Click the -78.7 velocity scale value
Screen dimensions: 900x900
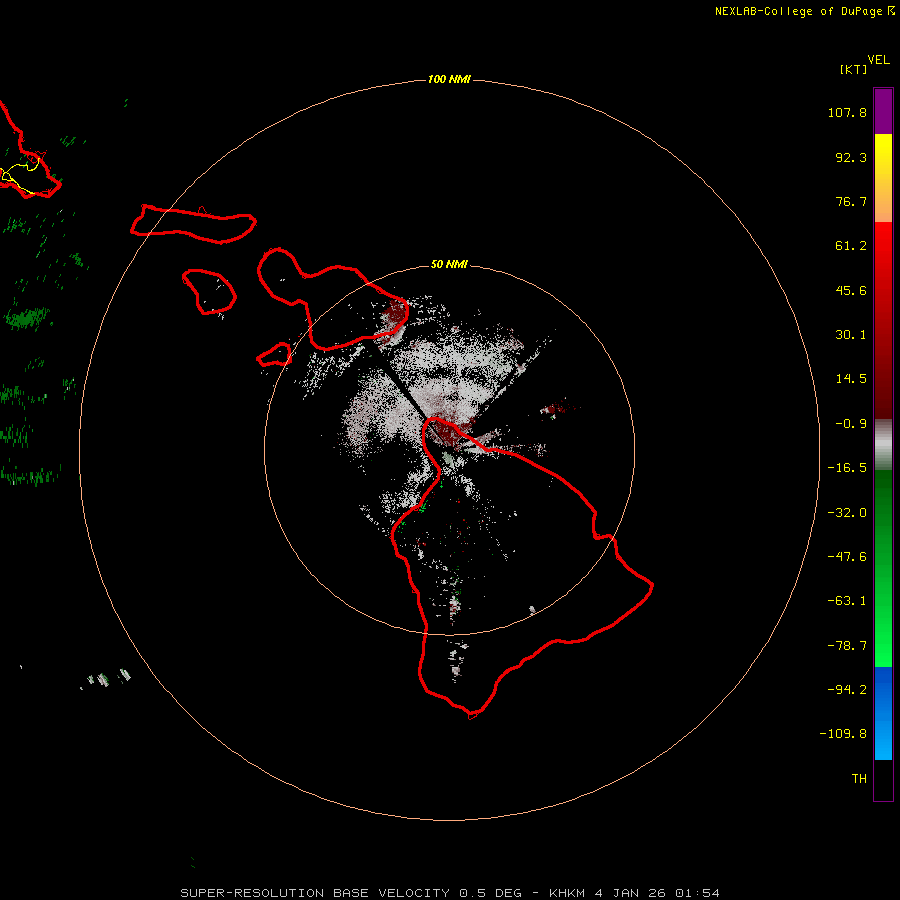coord(847,646)
